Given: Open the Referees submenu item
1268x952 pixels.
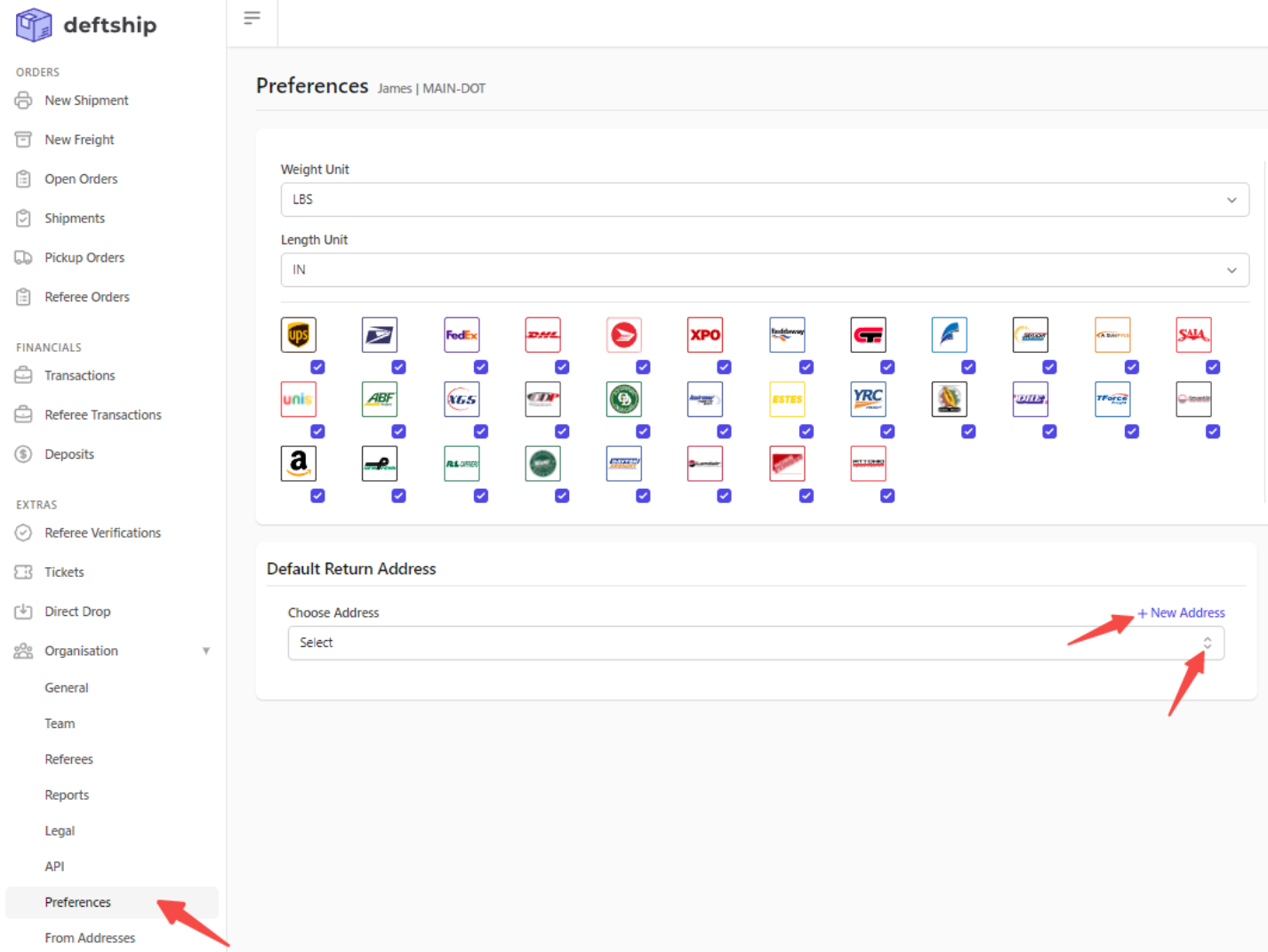Looking at the screenshot, I should tap(69, 759).
